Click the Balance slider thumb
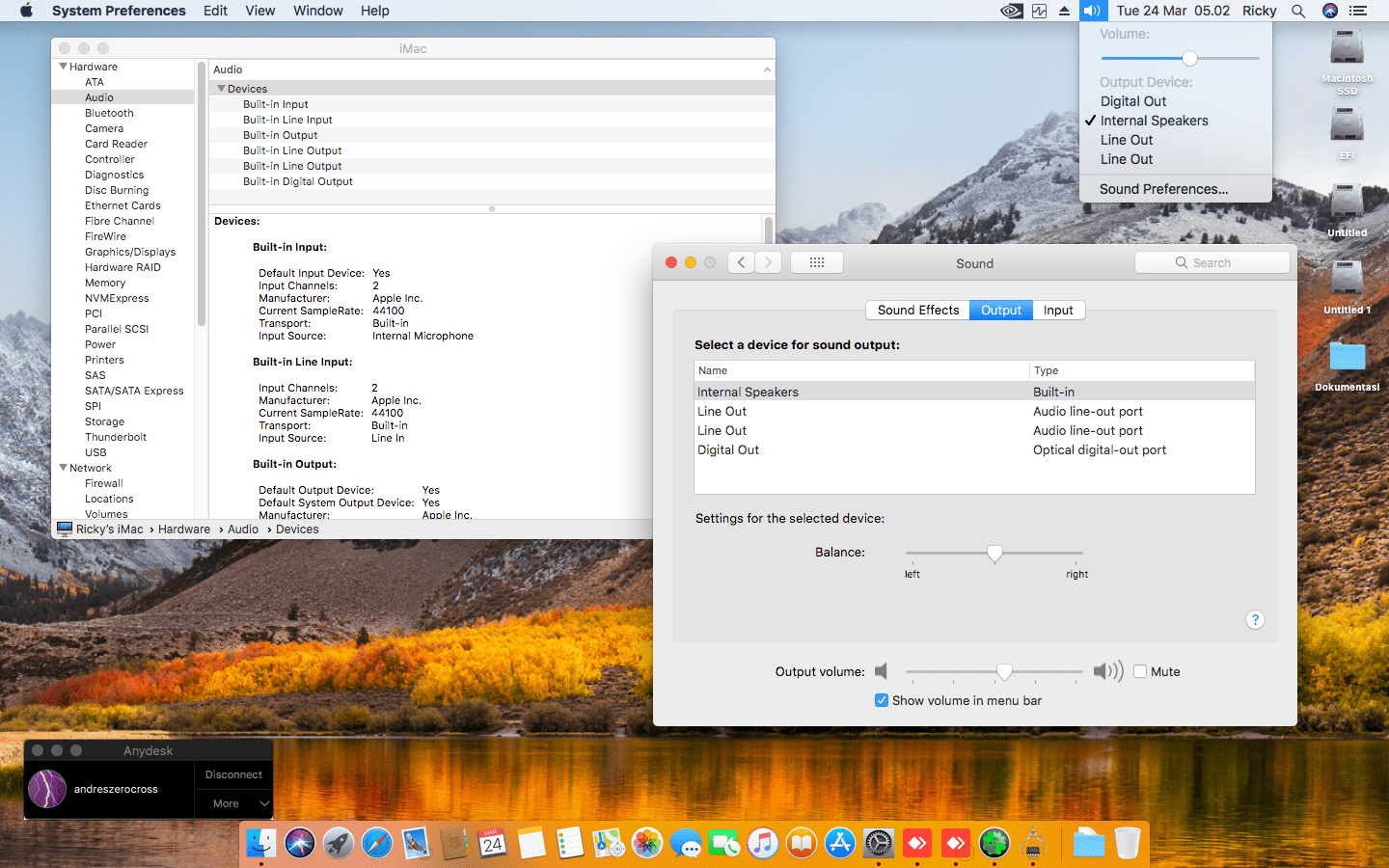The height and width of the screenshot is (868, 1389). coord(994,554)
